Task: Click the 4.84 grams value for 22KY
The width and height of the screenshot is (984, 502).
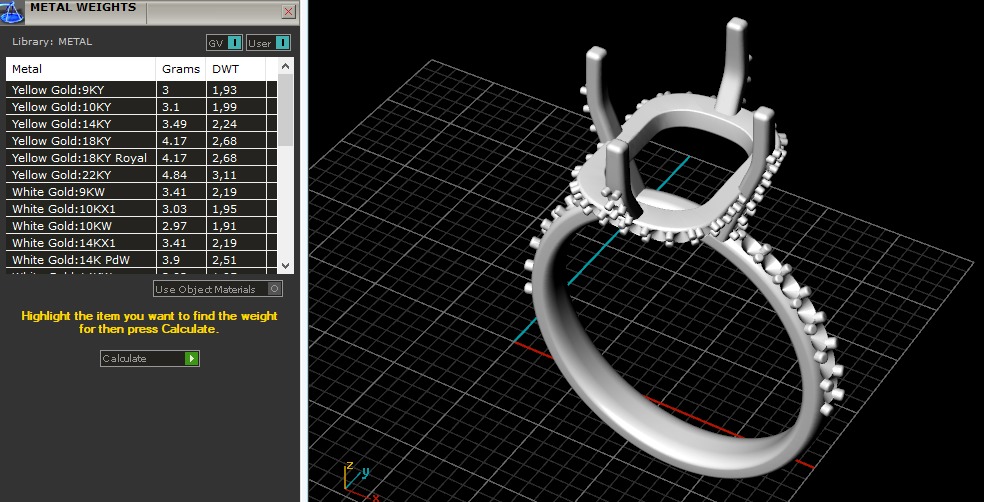Action: 174,174
